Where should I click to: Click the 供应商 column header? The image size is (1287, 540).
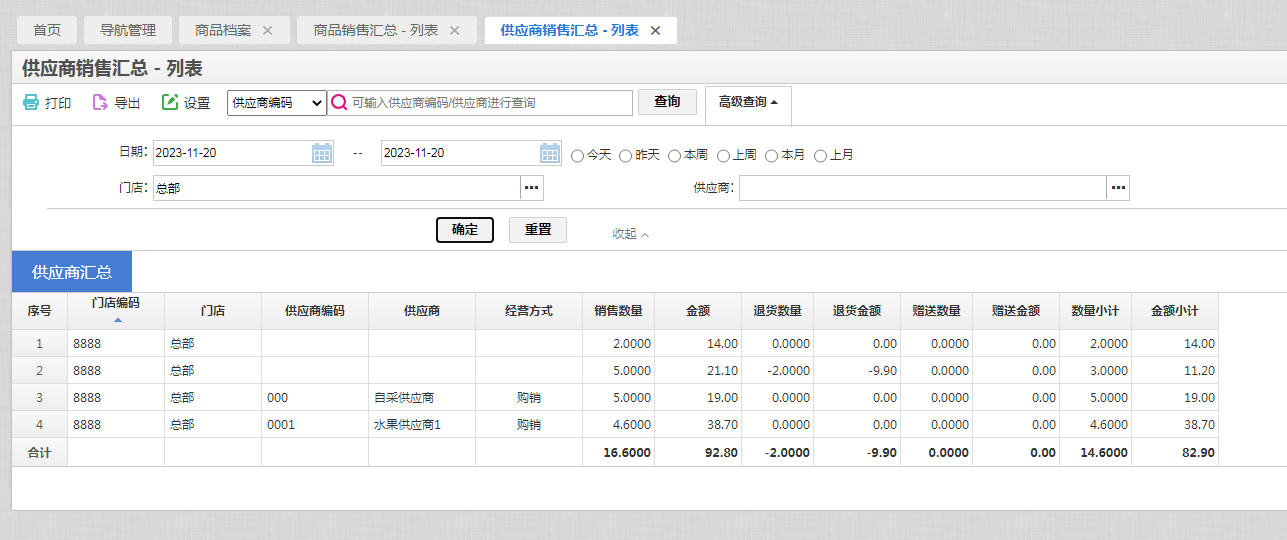click(422, 311)
